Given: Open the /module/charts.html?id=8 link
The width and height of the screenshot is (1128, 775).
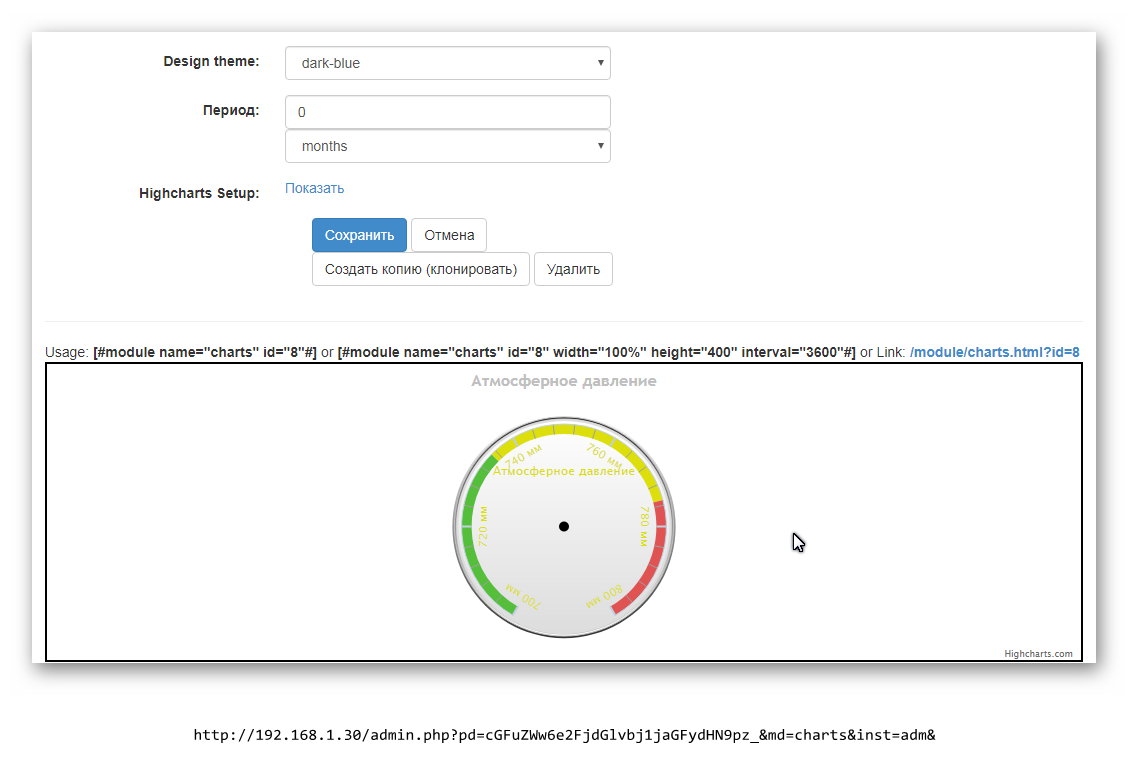Looking at the screenshot, I should (994, 352).
